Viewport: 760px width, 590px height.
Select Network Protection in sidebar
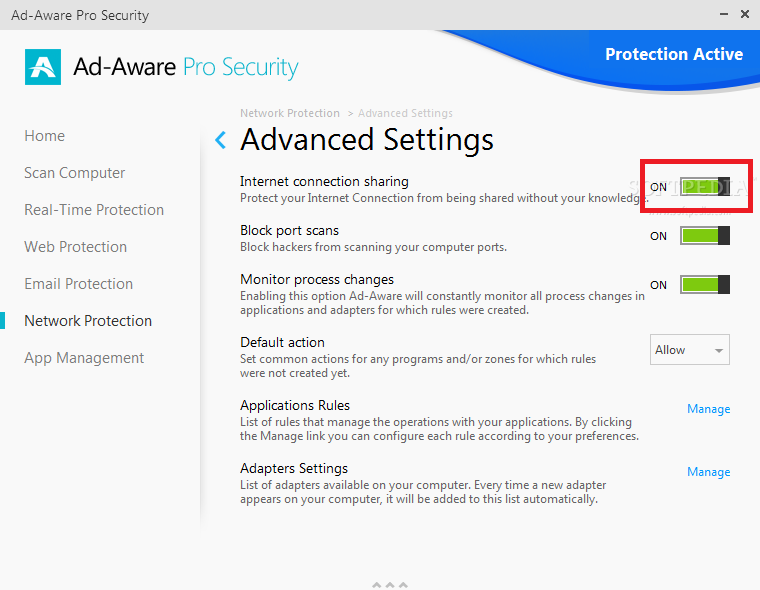88,321
